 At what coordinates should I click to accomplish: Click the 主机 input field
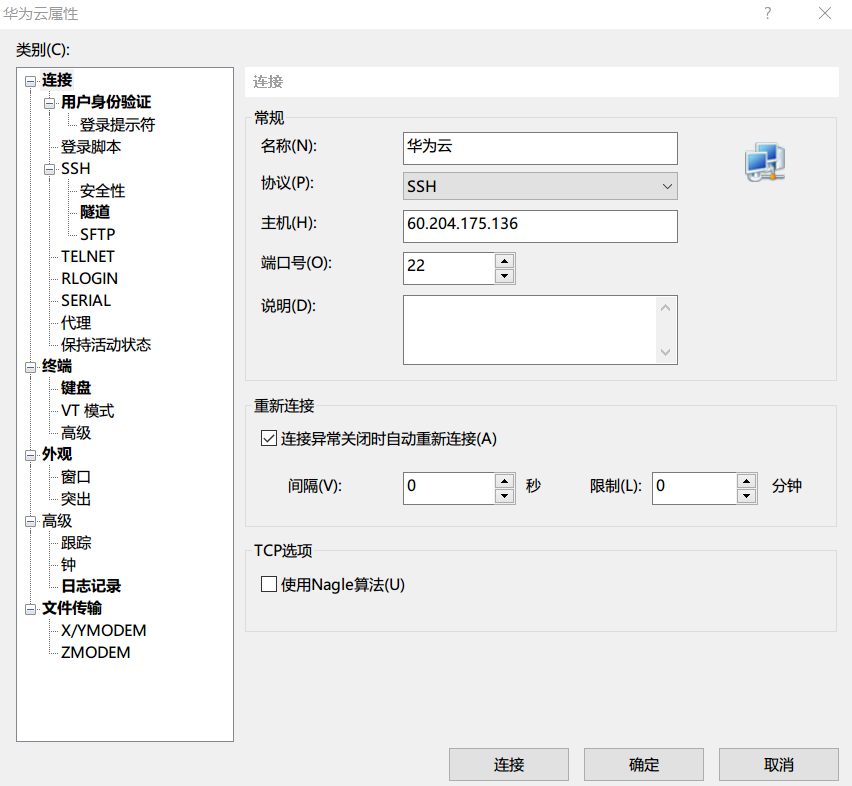[540, 226]
